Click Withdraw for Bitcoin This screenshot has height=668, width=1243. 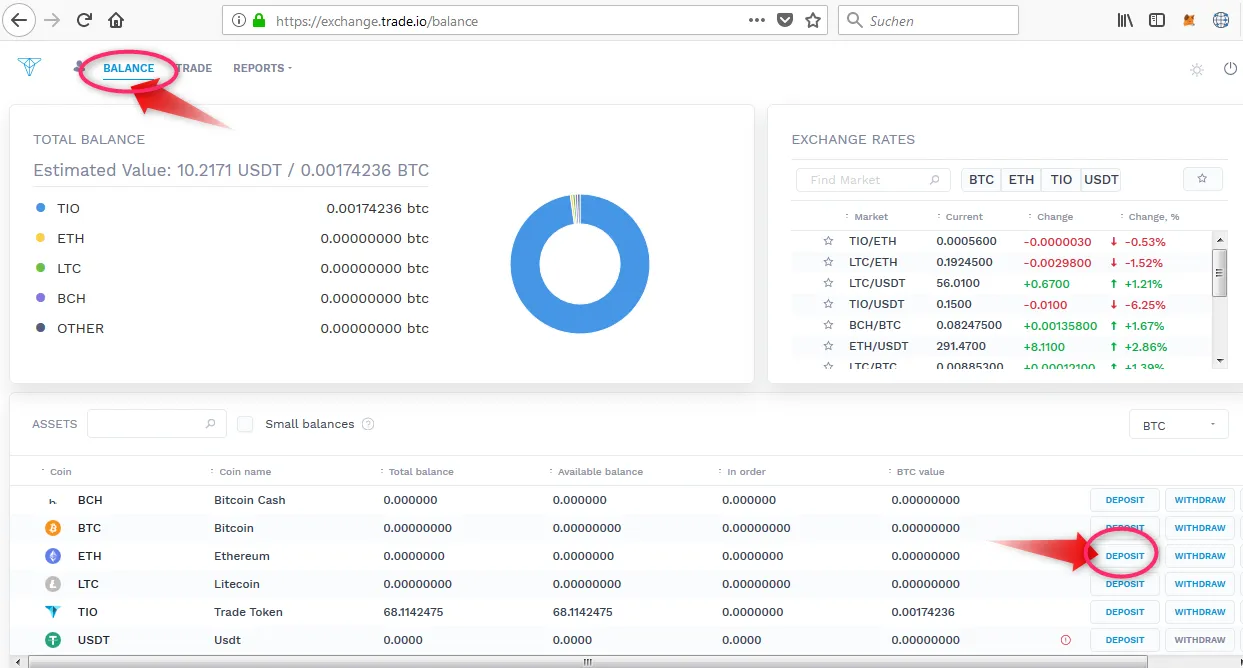[1200, 528]
